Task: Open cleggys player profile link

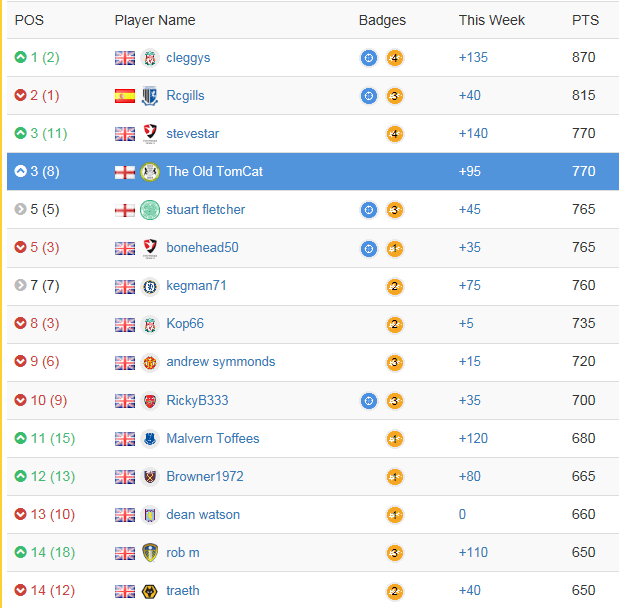Action: tap(188, 58)
